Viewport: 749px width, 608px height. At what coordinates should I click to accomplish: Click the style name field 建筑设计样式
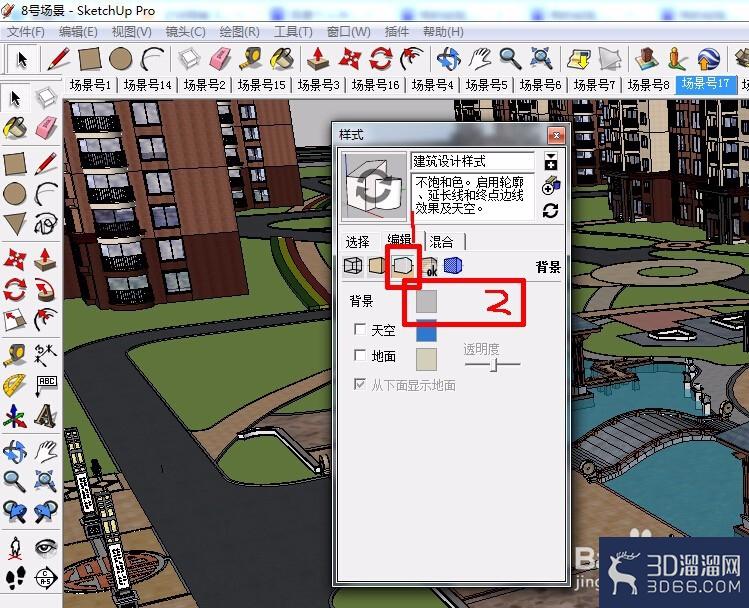[472, 161]
